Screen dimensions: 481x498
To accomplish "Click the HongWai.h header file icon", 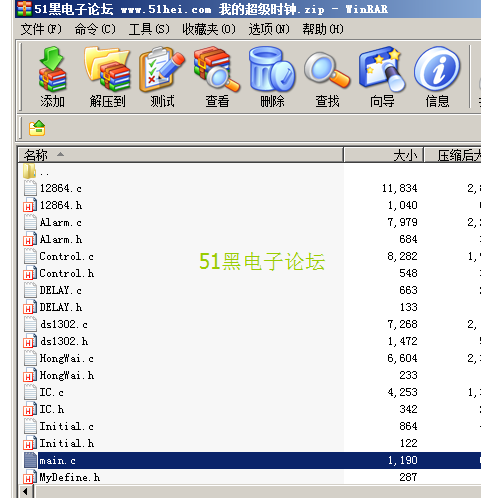I will 30,375.
